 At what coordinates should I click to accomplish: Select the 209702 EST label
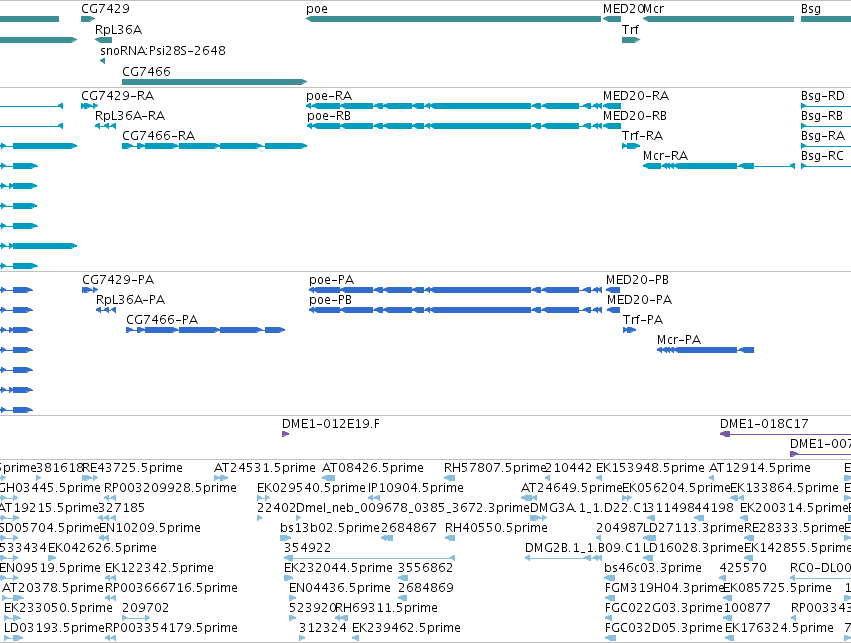pos(145,608)
